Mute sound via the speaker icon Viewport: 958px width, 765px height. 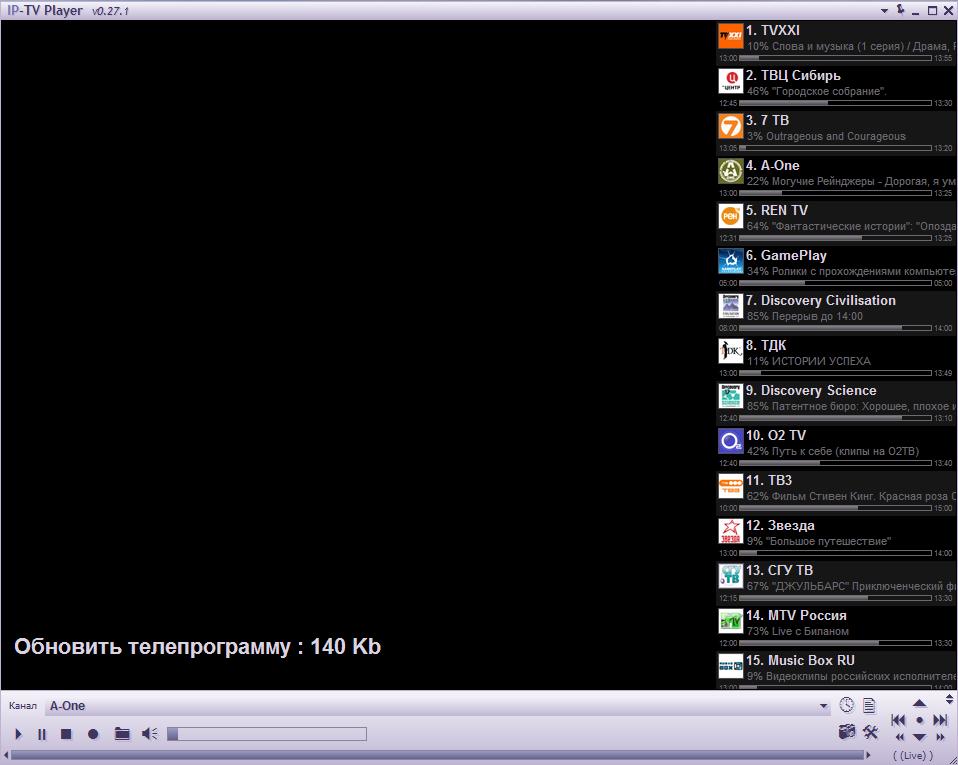pyautogui.click(x=149, y=734)
